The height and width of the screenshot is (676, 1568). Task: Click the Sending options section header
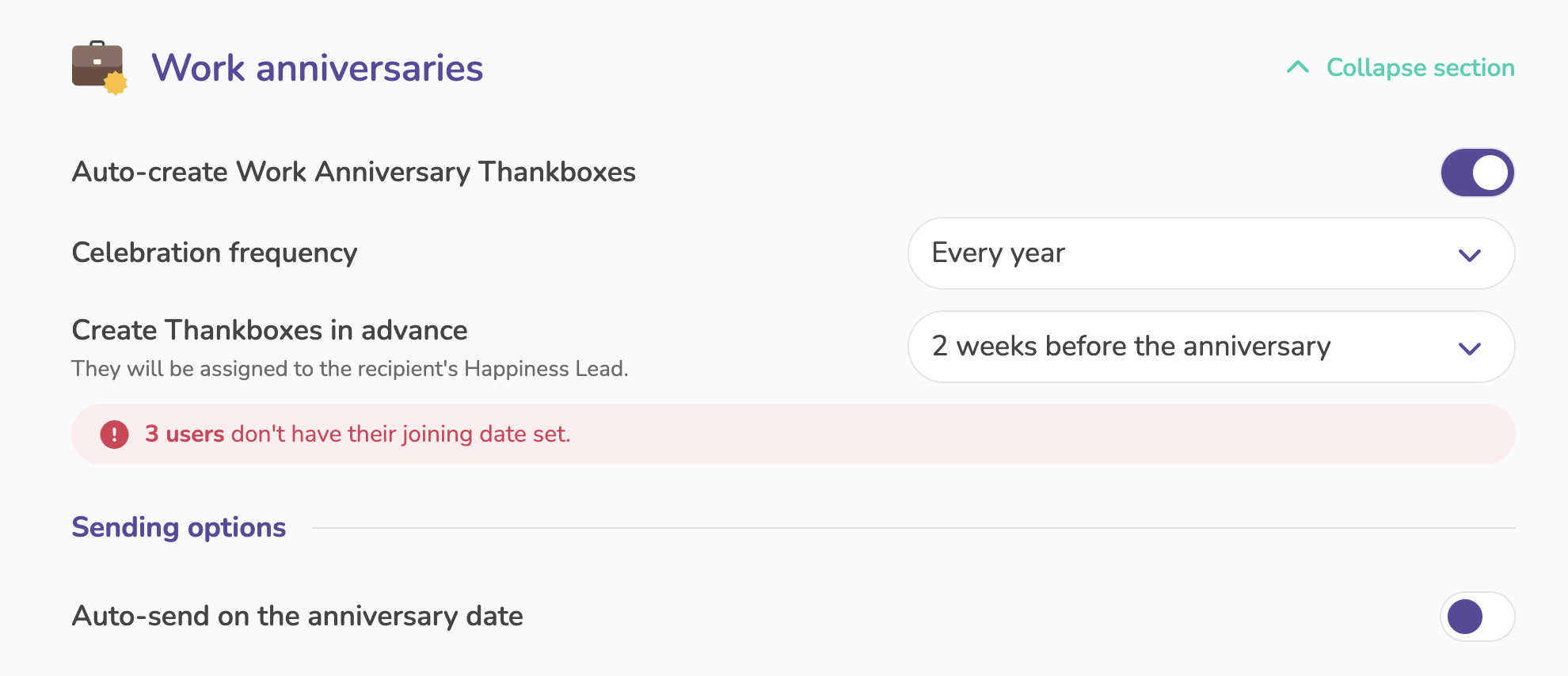179,527
